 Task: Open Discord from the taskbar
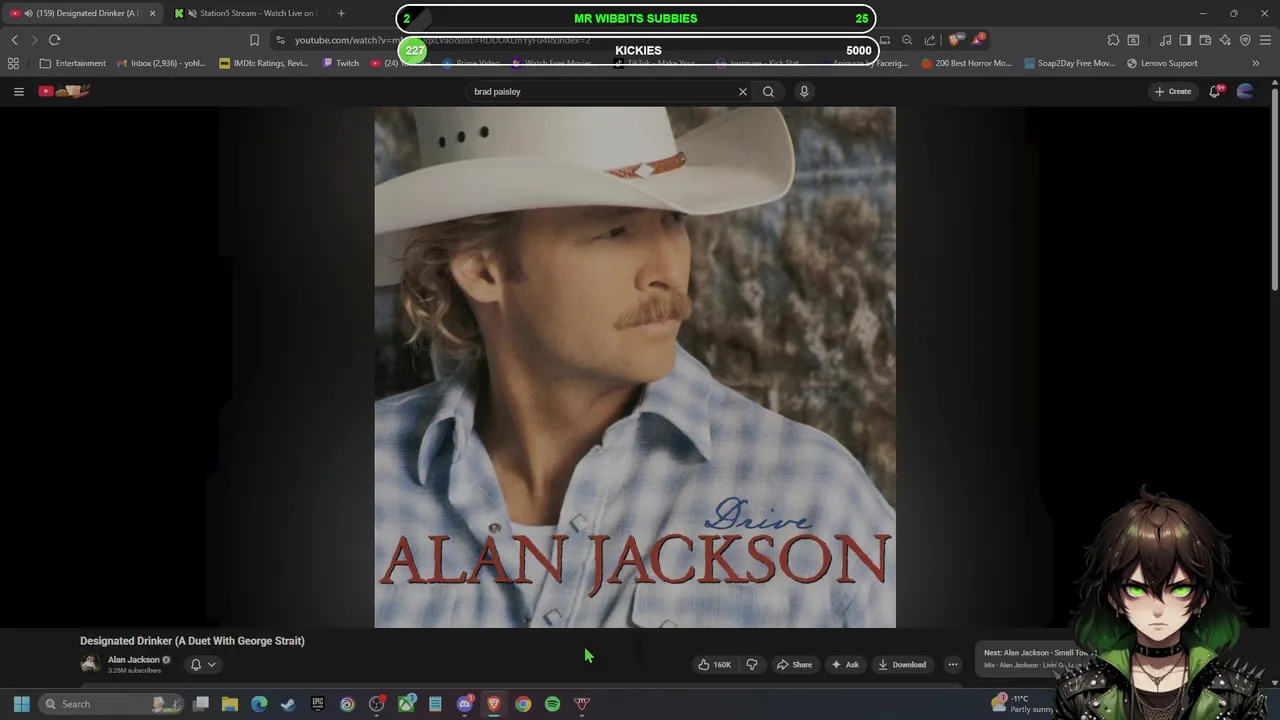pyautogui.click(x=465, y=704)
